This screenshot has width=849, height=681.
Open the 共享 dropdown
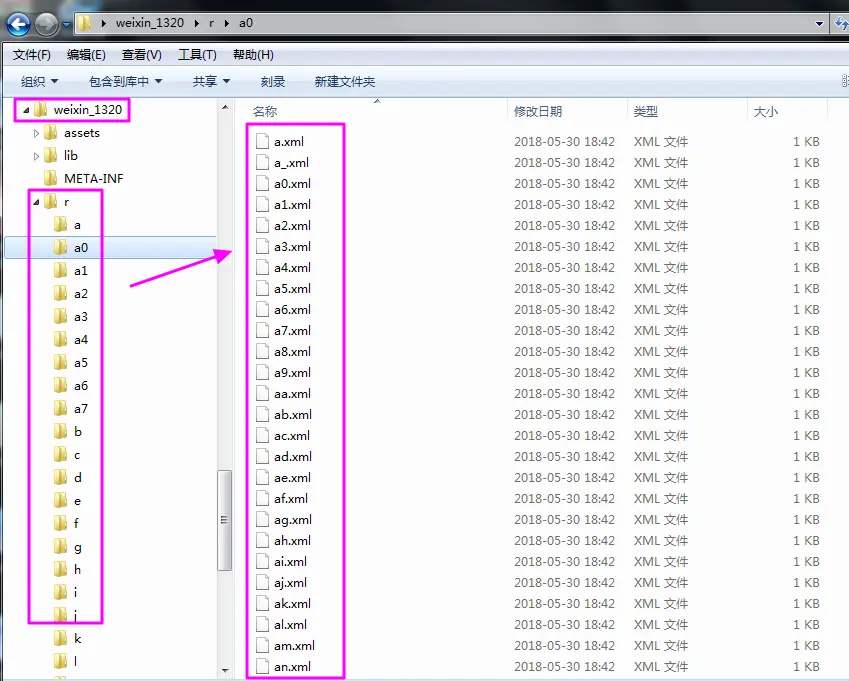point(211,81)
